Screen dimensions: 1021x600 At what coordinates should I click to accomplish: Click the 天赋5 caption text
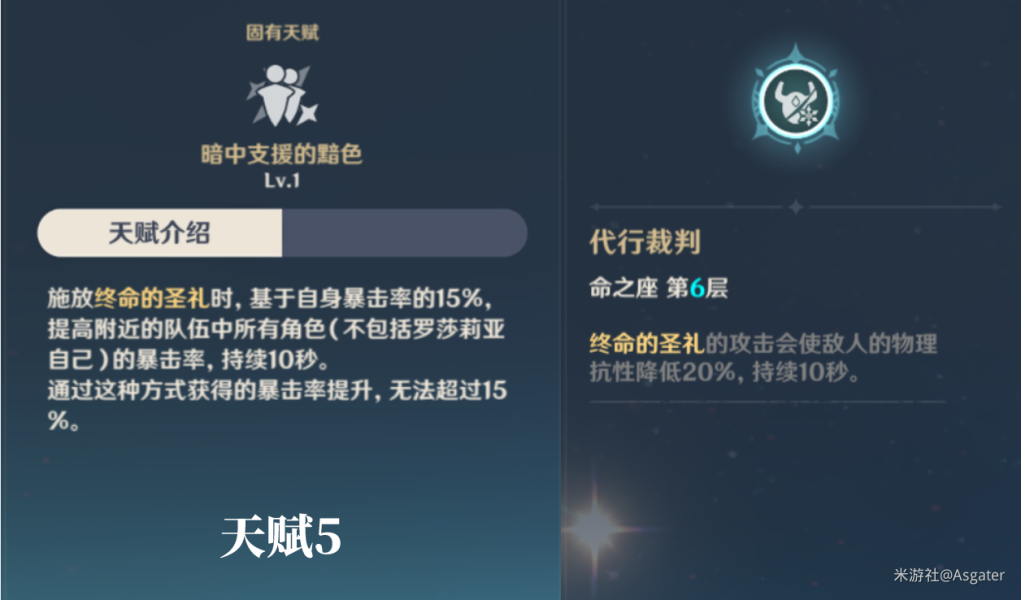(281, 537)
